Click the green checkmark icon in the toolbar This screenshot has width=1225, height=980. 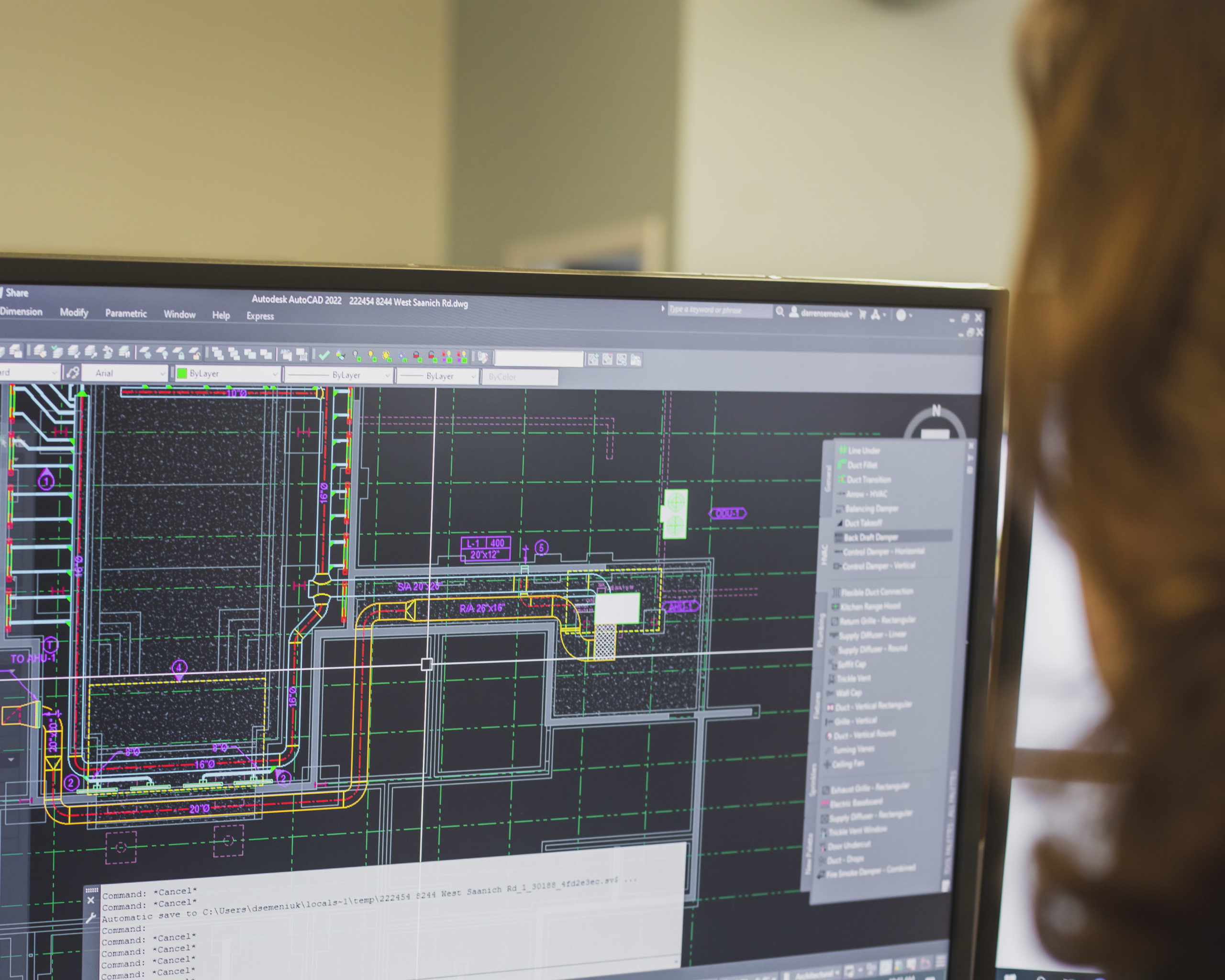[x=324, y=356]
